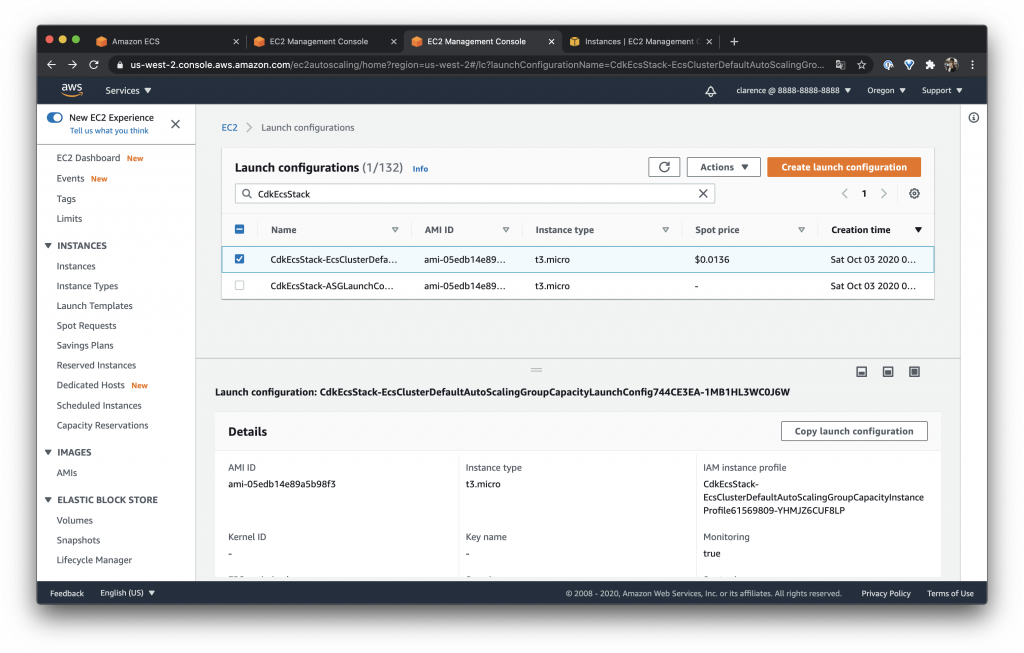Bookmark this page with the star
The width and height of the screenshot is (1024, 653).
pyautogui.click(x=861, y=65)
